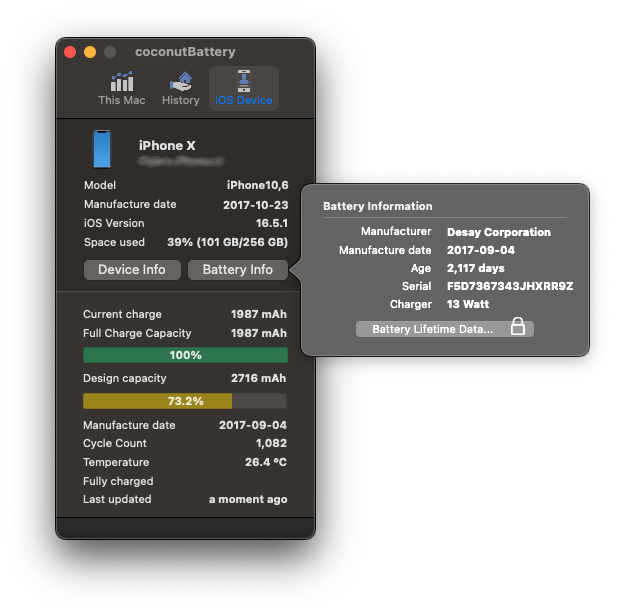Click the battery age 2,117 days
This screenshot has width=625, height=613.
(x=476, y=268)
